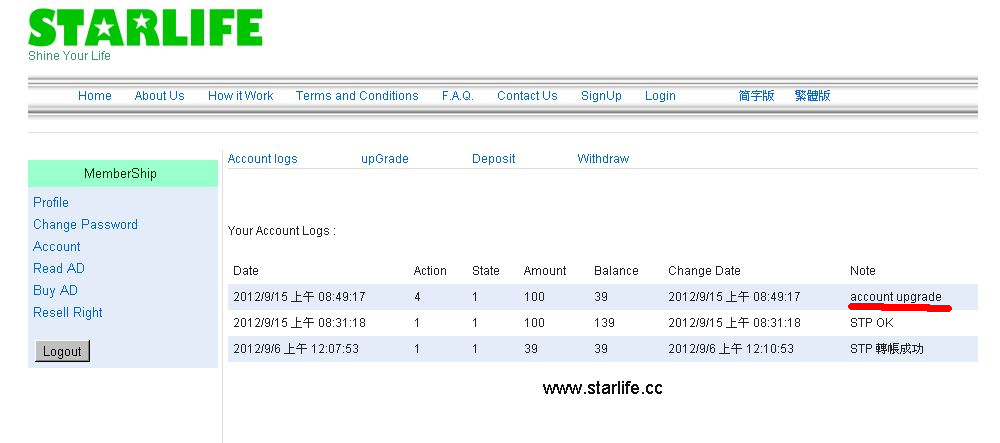Click the SignUp link
This screenshot has width=1000, height=443.
pos(601,96)
